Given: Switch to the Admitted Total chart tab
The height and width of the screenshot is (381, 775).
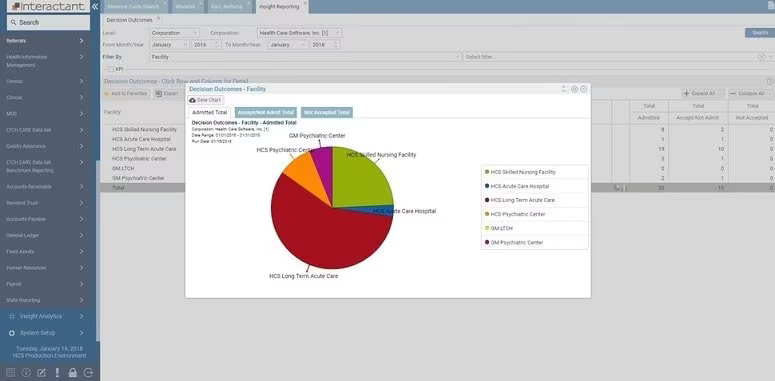Looking at the screenshot, I should coord(210,113).
